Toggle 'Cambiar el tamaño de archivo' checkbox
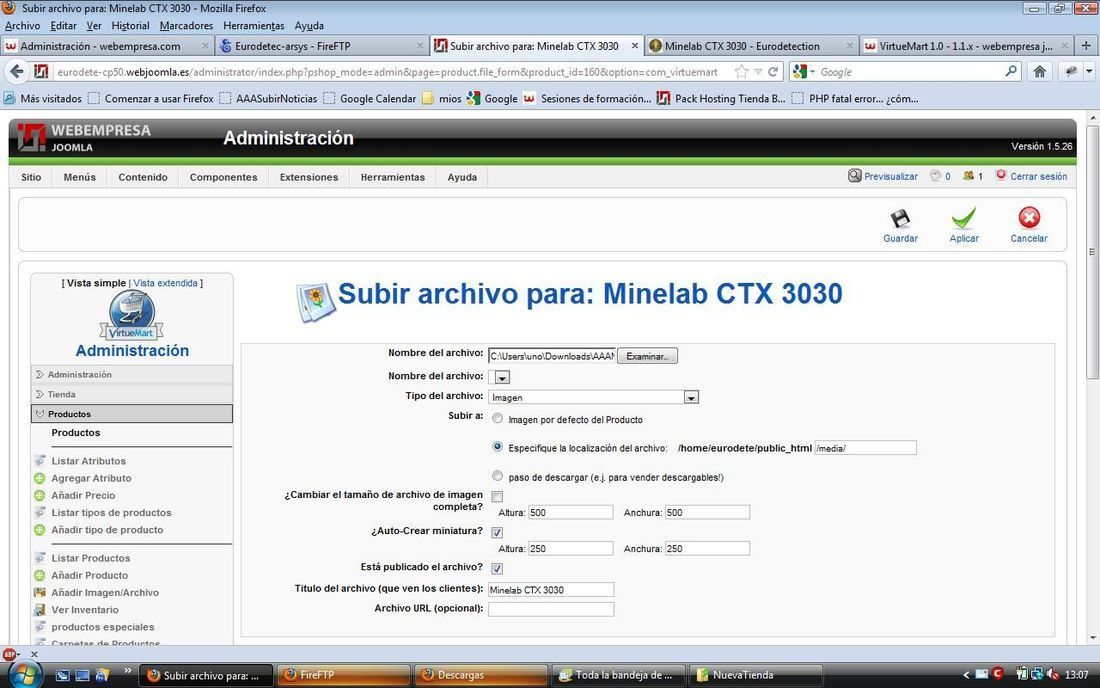 tap(497, 497)
